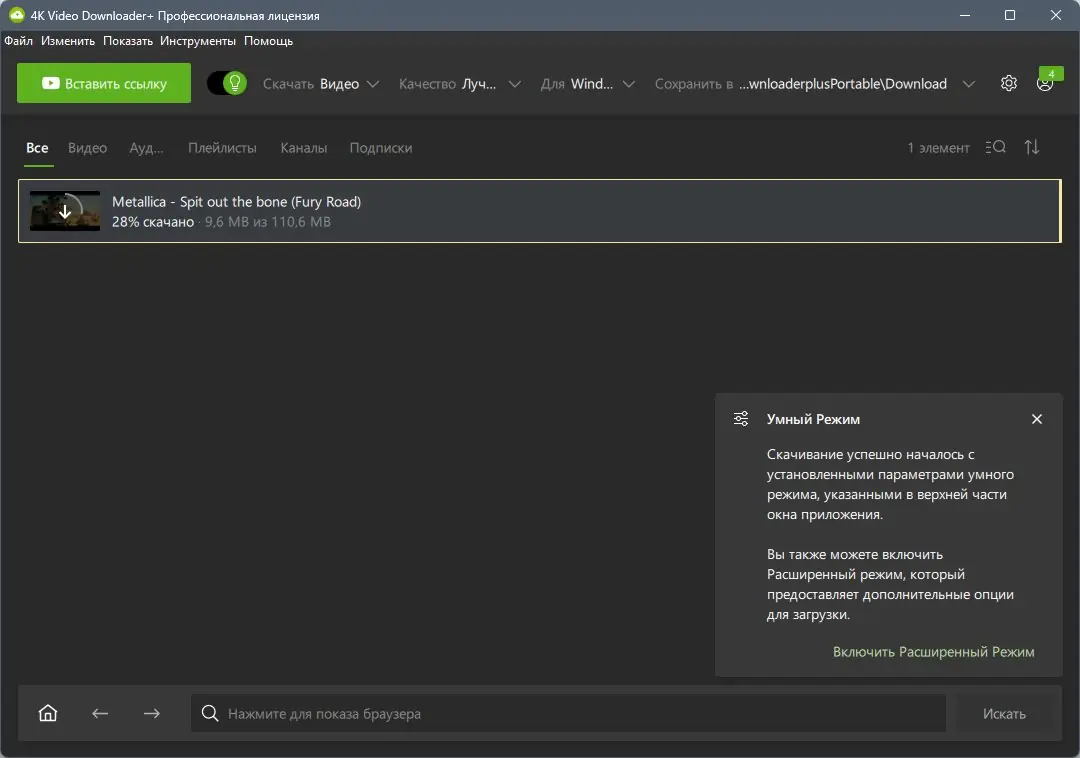
Task: Minimize the application window
Action: pyautogui.click(x=965, y=15)
